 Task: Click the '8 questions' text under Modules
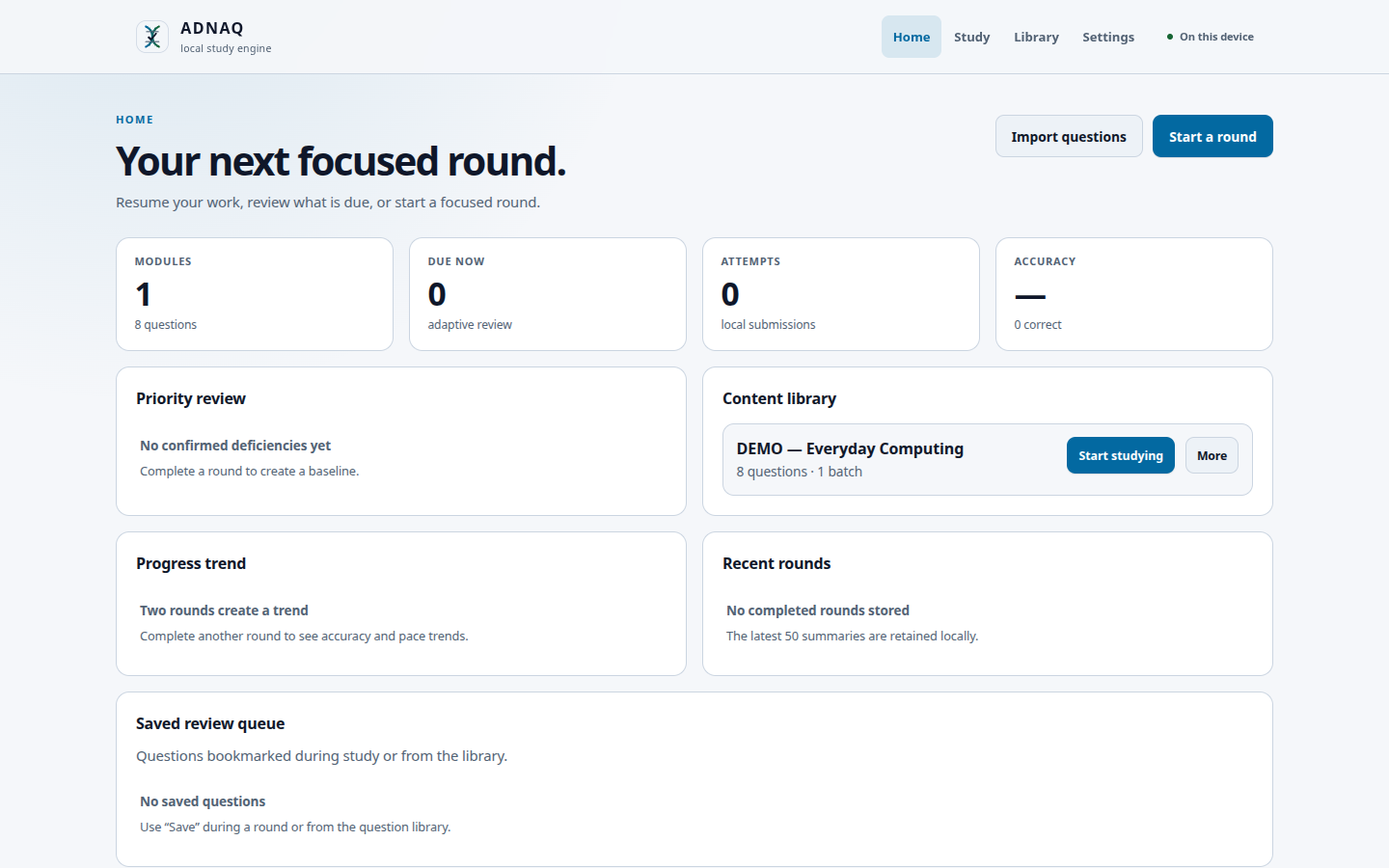[x=166, y=325]
